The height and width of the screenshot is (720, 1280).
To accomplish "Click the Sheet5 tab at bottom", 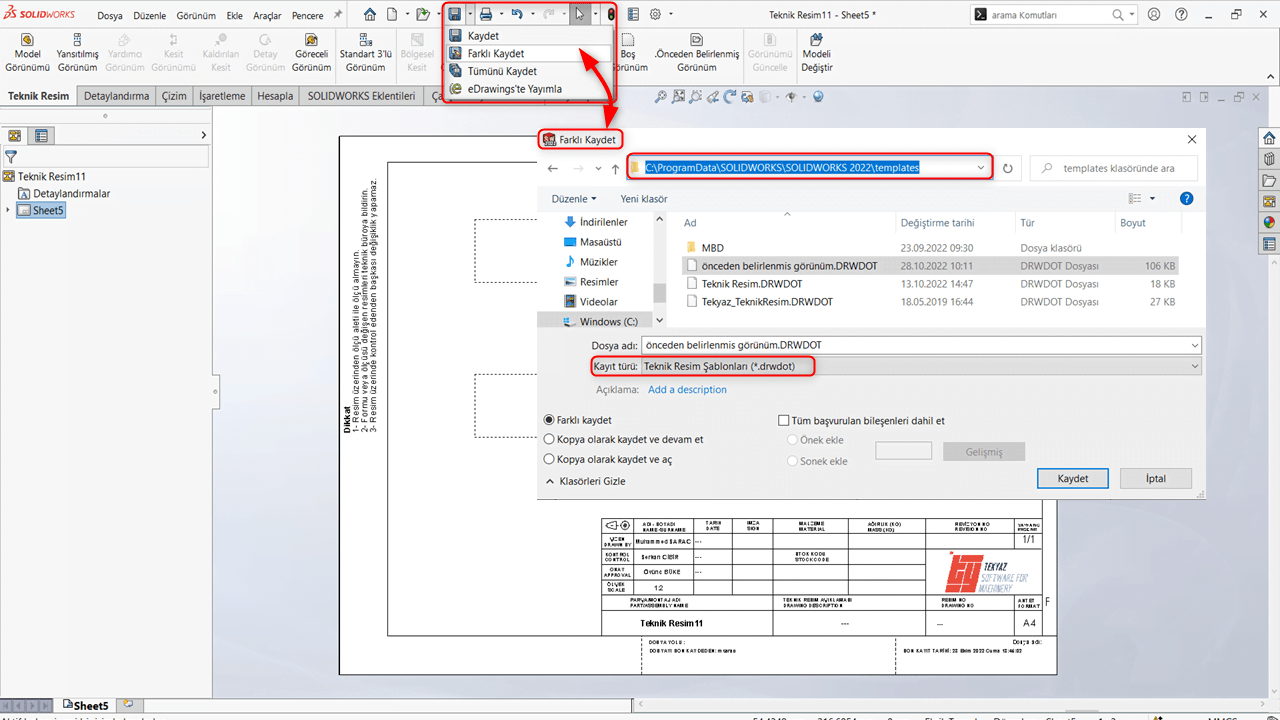I will tap(84, 706).
